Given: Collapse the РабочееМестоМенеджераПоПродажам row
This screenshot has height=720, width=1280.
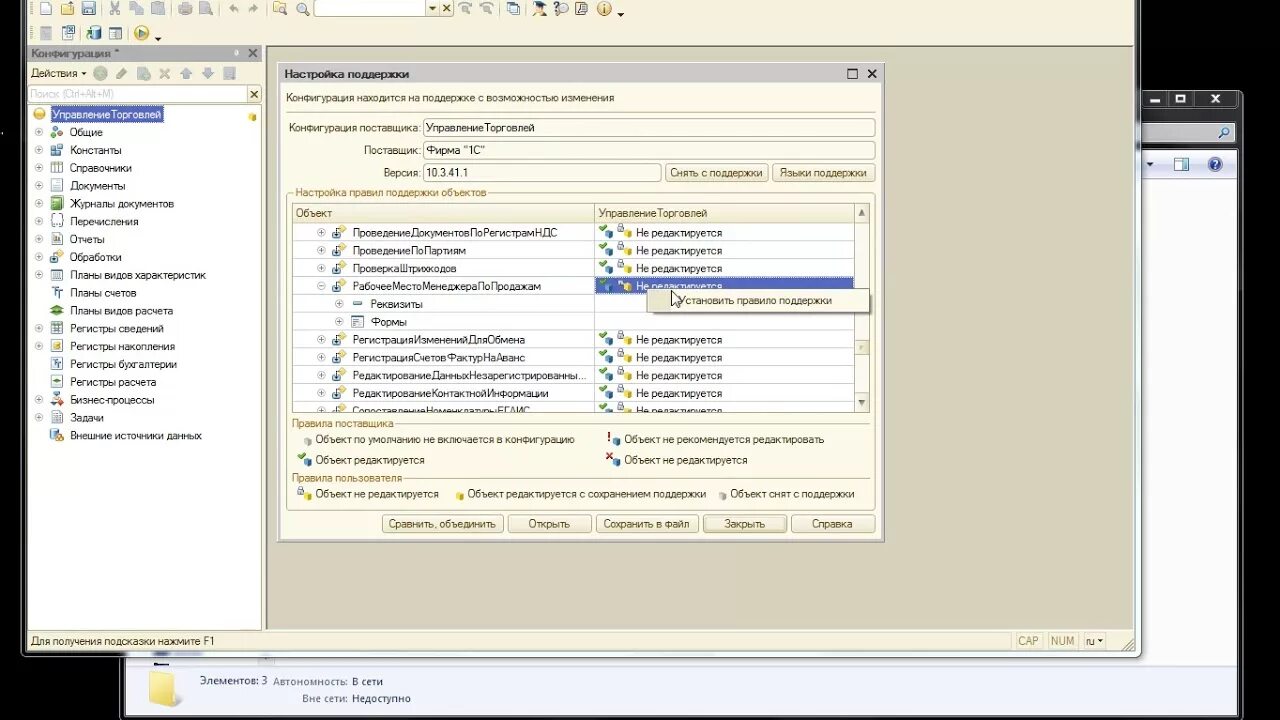Looking at the screenshot, I should click(321, 286).
